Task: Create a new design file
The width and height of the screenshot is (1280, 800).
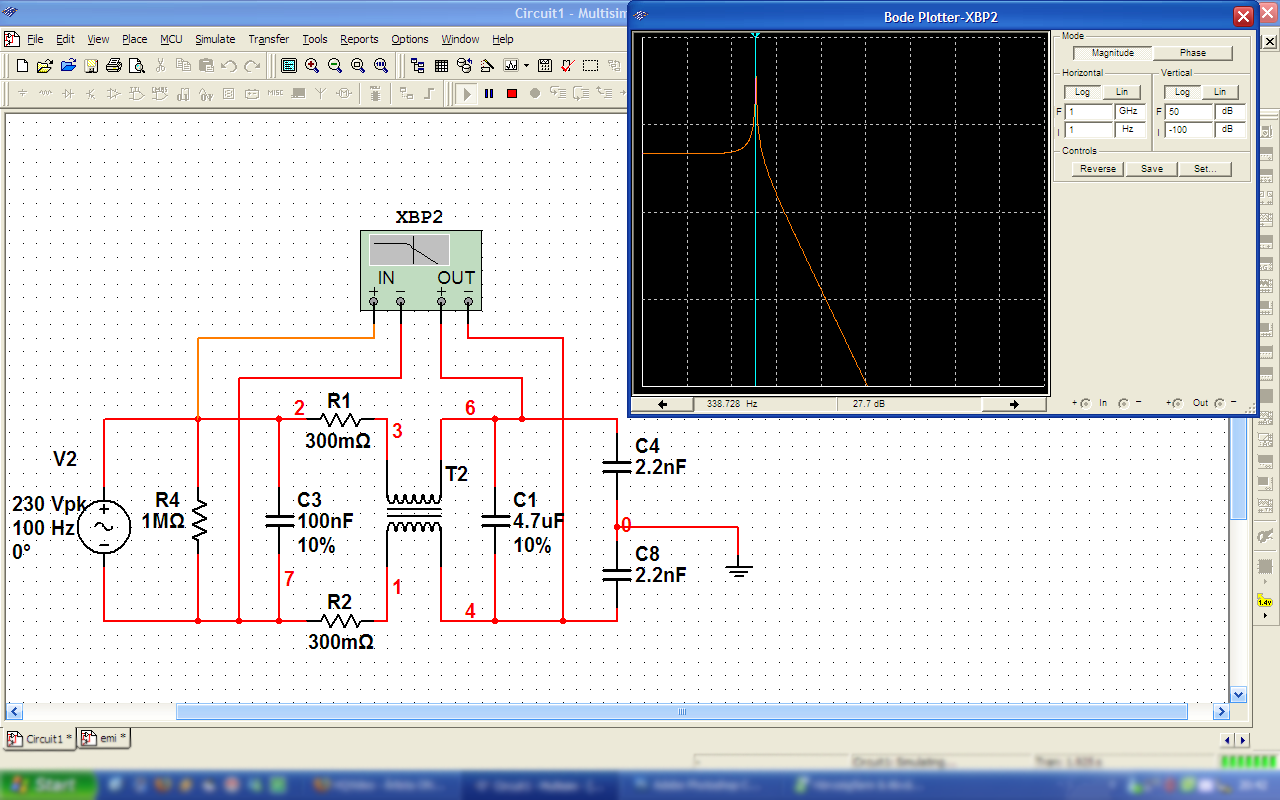Action: point(23,66)
